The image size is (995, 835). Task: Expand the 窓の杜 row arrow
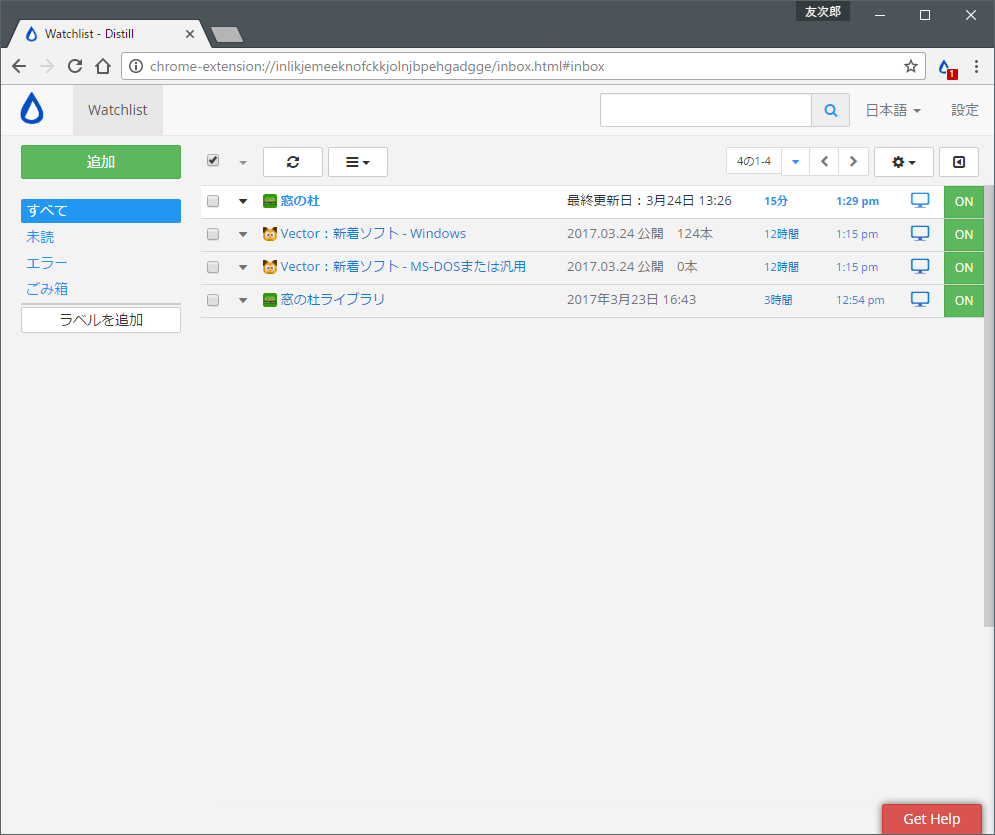243,201
